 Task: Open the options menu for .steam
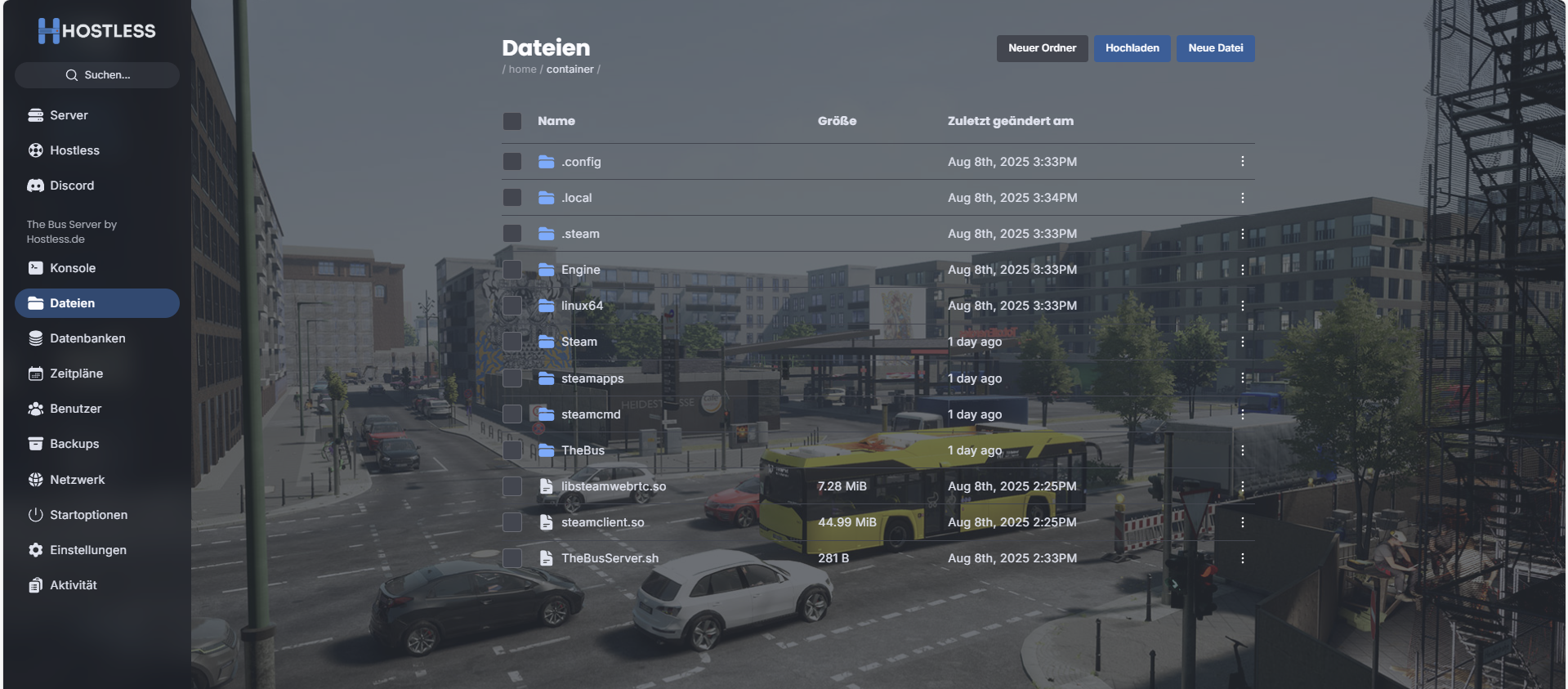point(1243,234)
